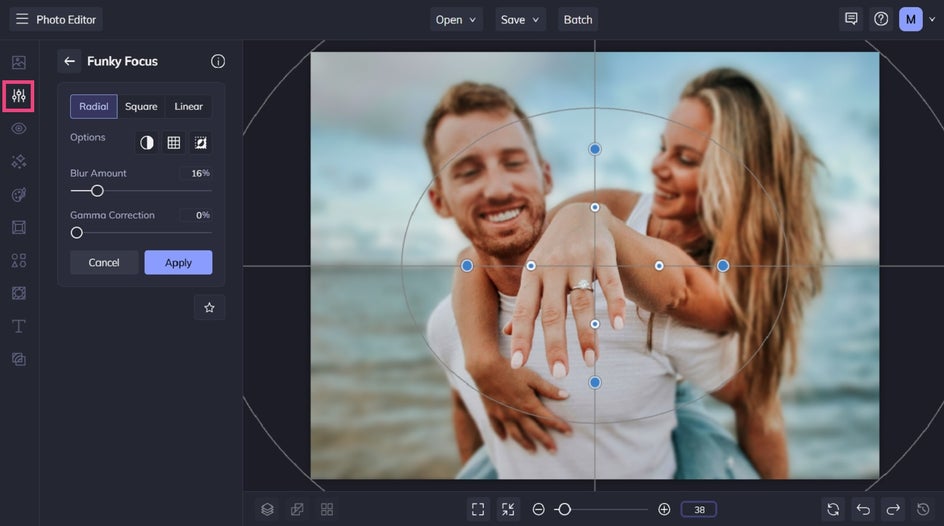
Task: Toggle the crop-frame option icon
Action: click(200, 143)
